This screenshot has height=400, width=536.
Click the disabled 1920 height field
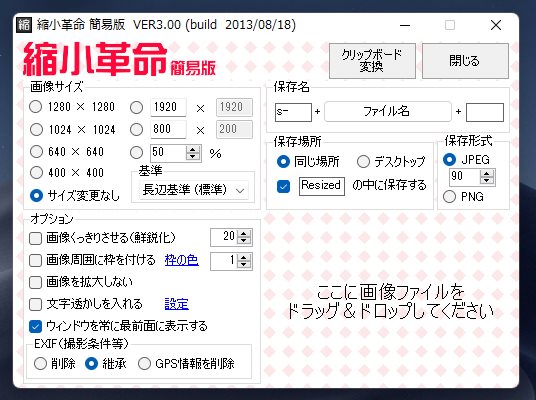[x=234, y=107]
